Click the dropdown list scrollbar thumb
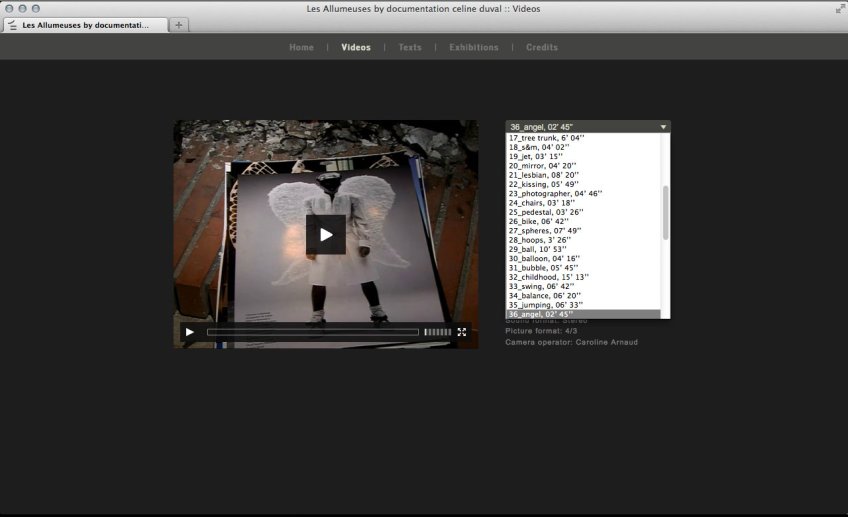The width and height of the screenshot is (848, 517). click(665, 213)
